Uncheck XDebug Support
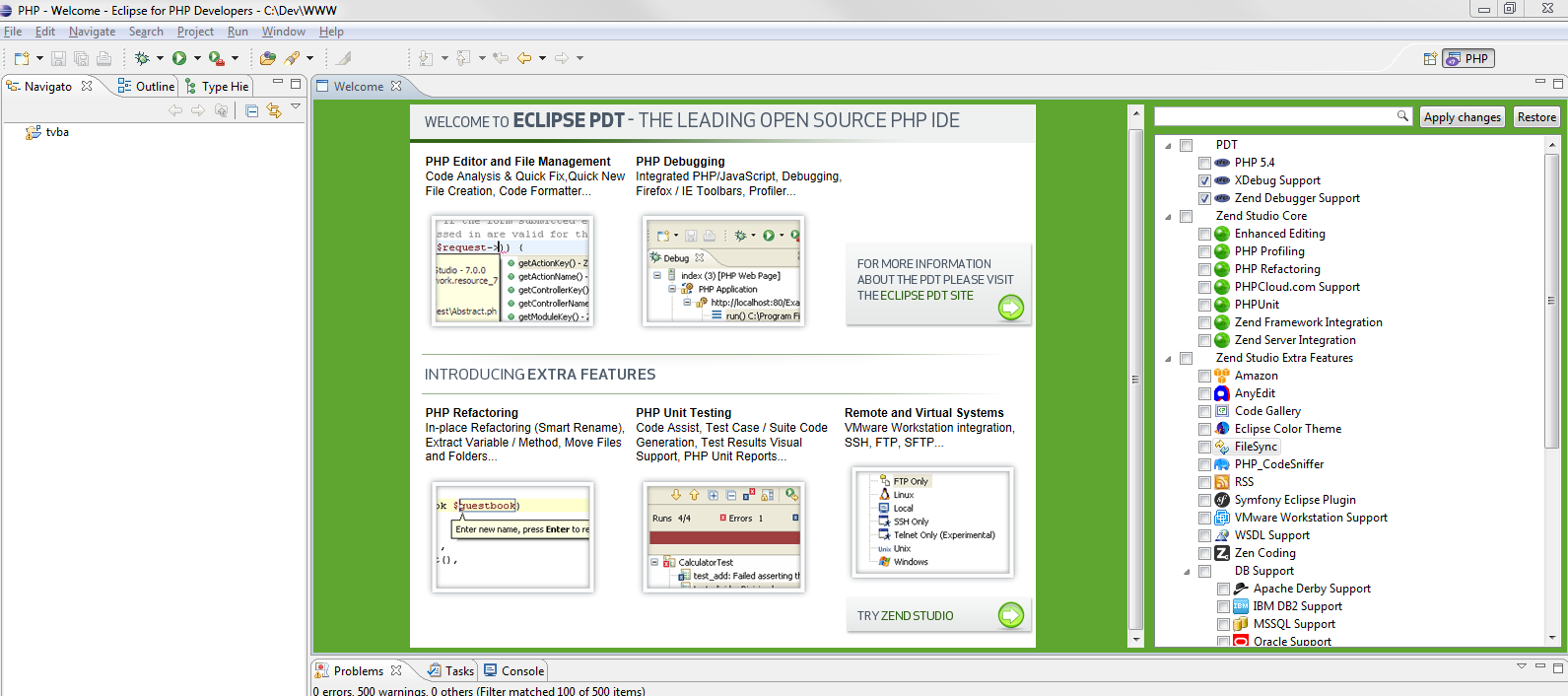This screenshot has width=1568, height=696. point(1204,180)
